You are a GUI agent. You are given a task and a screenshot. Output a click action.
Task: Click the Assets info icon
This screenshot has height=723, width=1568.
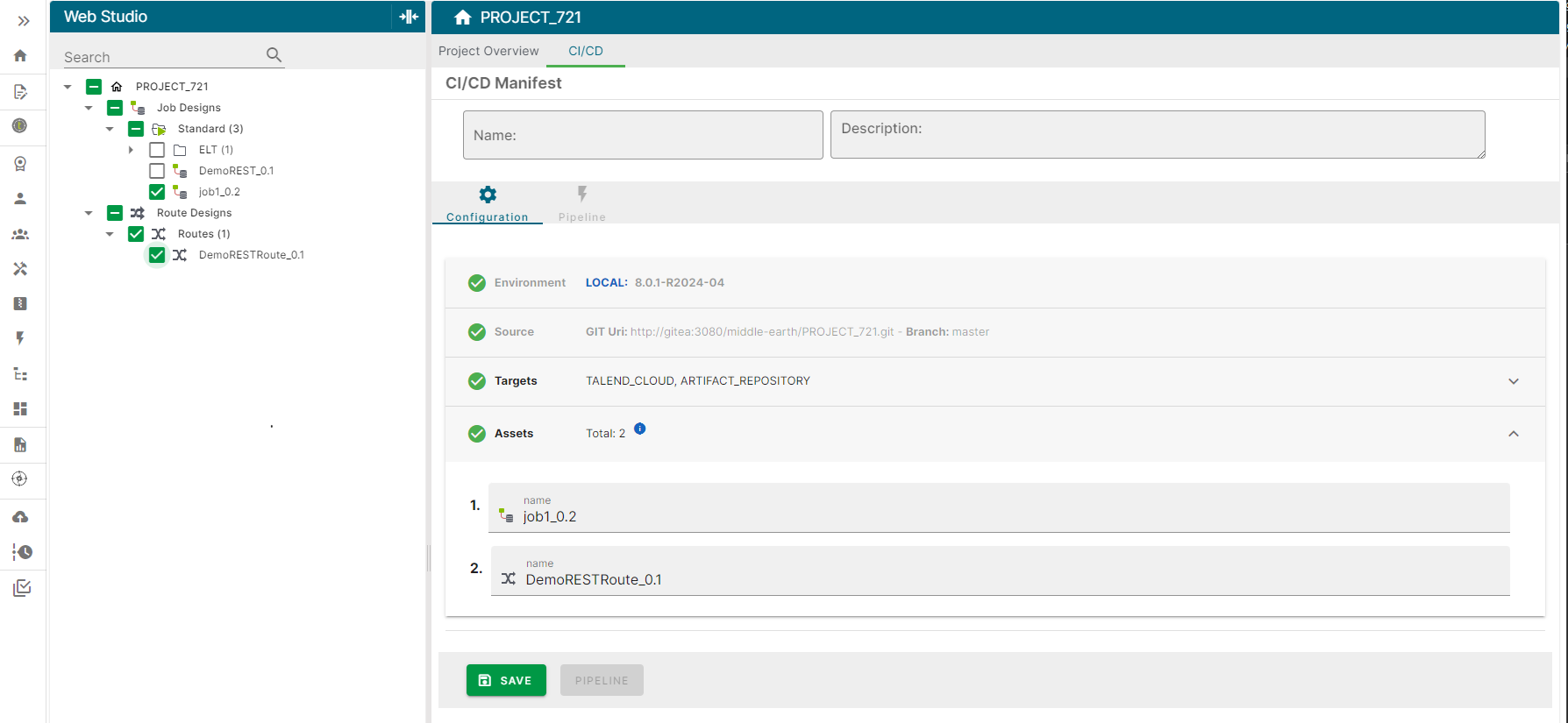click(639, 429)
